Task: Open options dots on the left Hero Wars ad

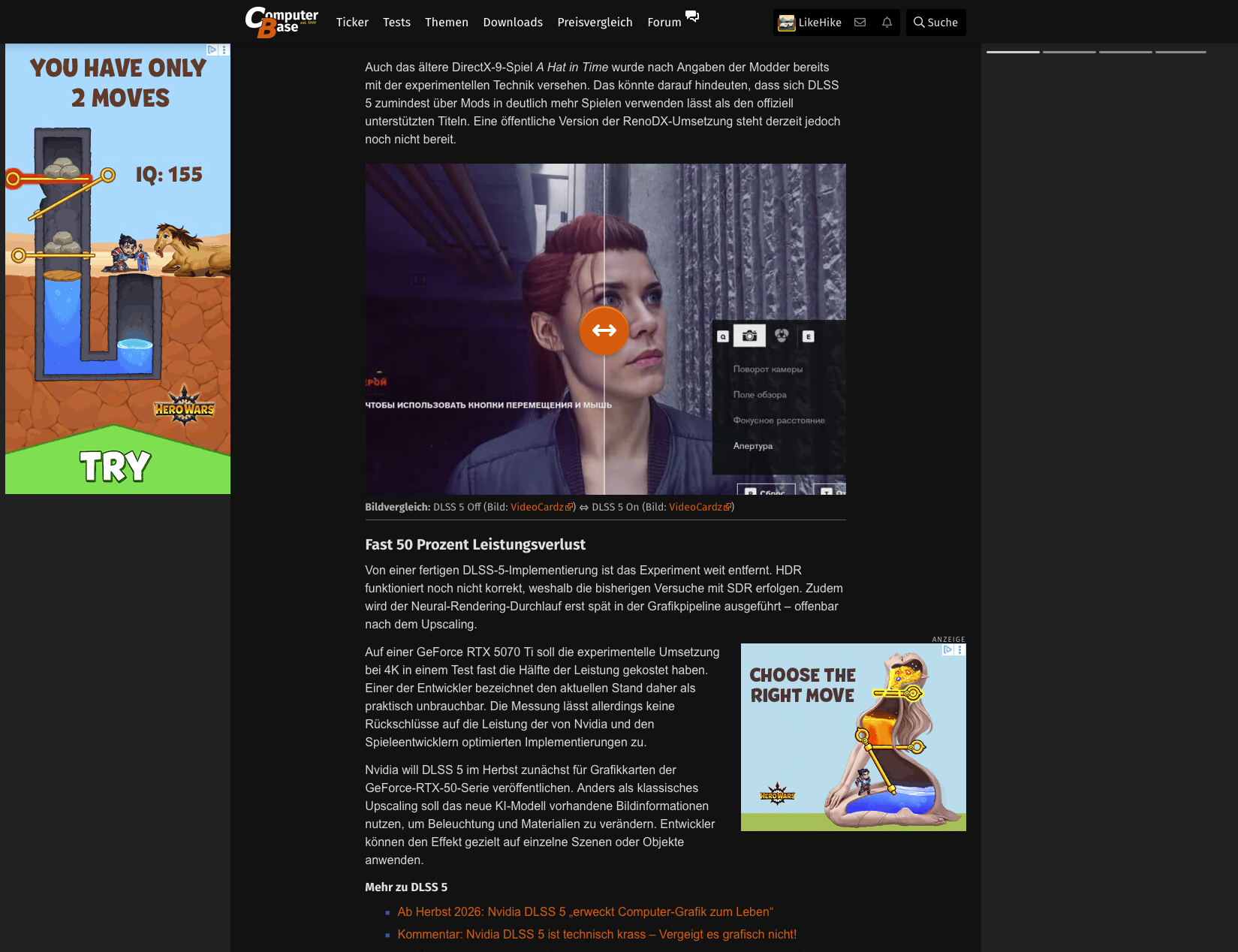Action: [224, 50]
